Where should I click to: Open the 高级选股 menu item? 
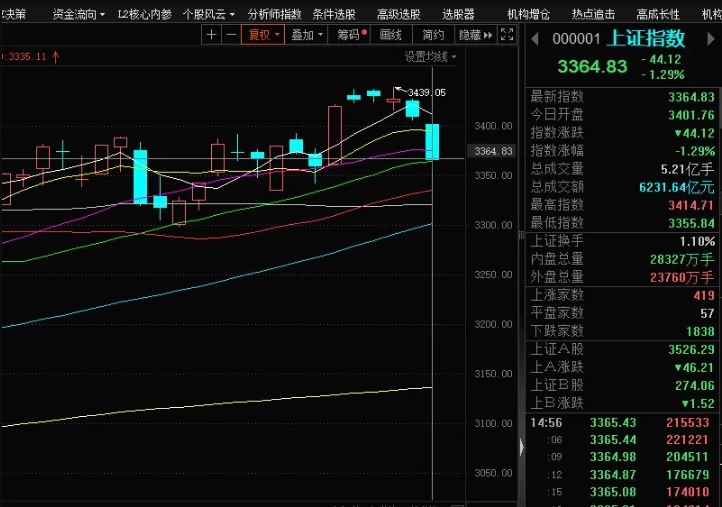pos(399,15)
